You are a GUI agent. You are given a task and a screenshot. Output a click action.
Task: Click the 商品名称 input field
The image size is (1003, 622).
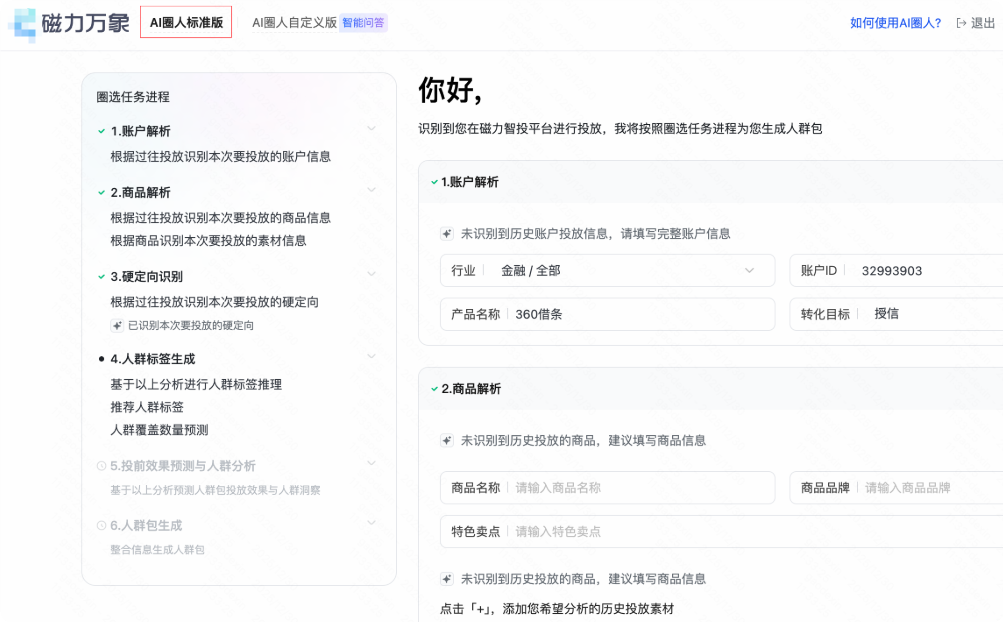coord(607,488)
